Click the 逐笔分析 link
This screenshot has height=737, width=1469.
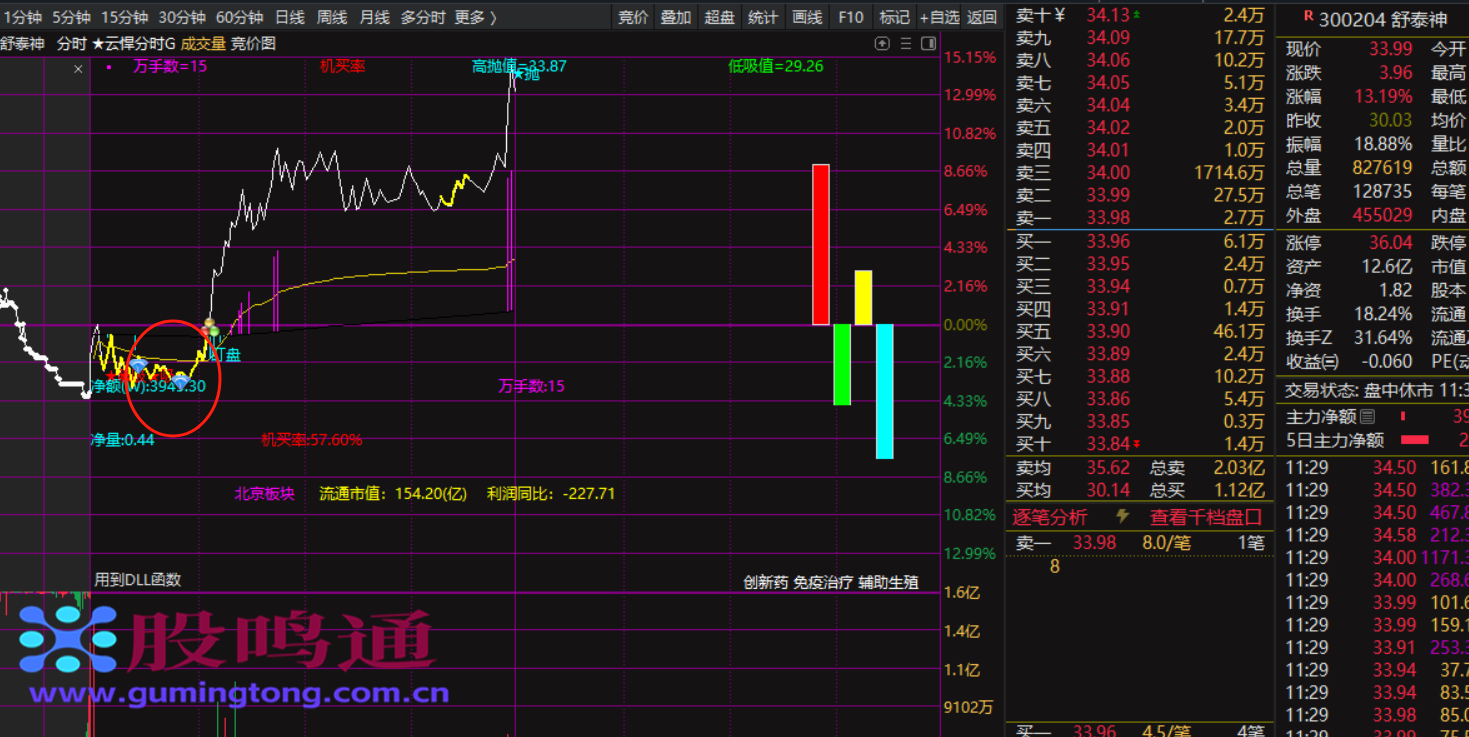coord(1049,517)
